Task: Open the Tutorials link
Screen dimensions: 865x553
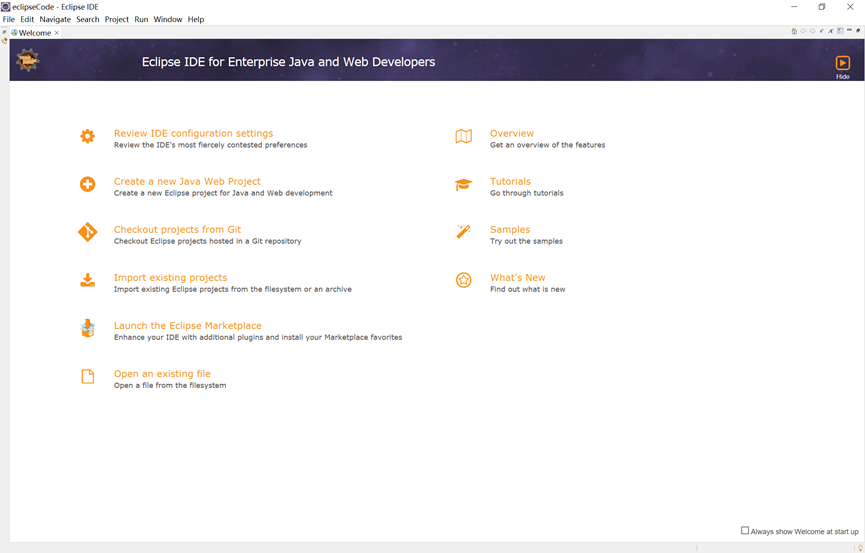Action: click(x=510, y=182)
